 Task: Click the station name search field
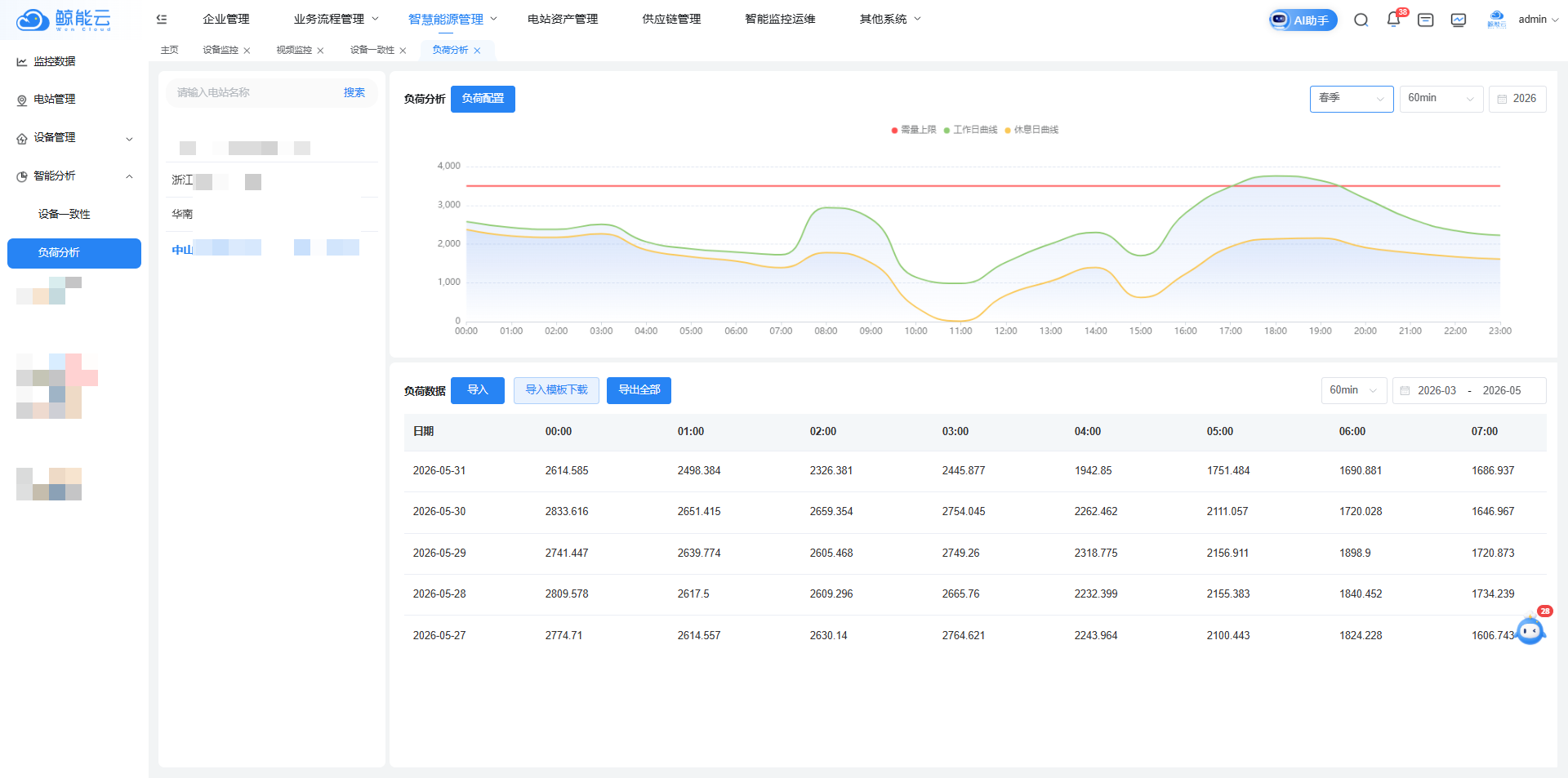click(x=253, y=93)
